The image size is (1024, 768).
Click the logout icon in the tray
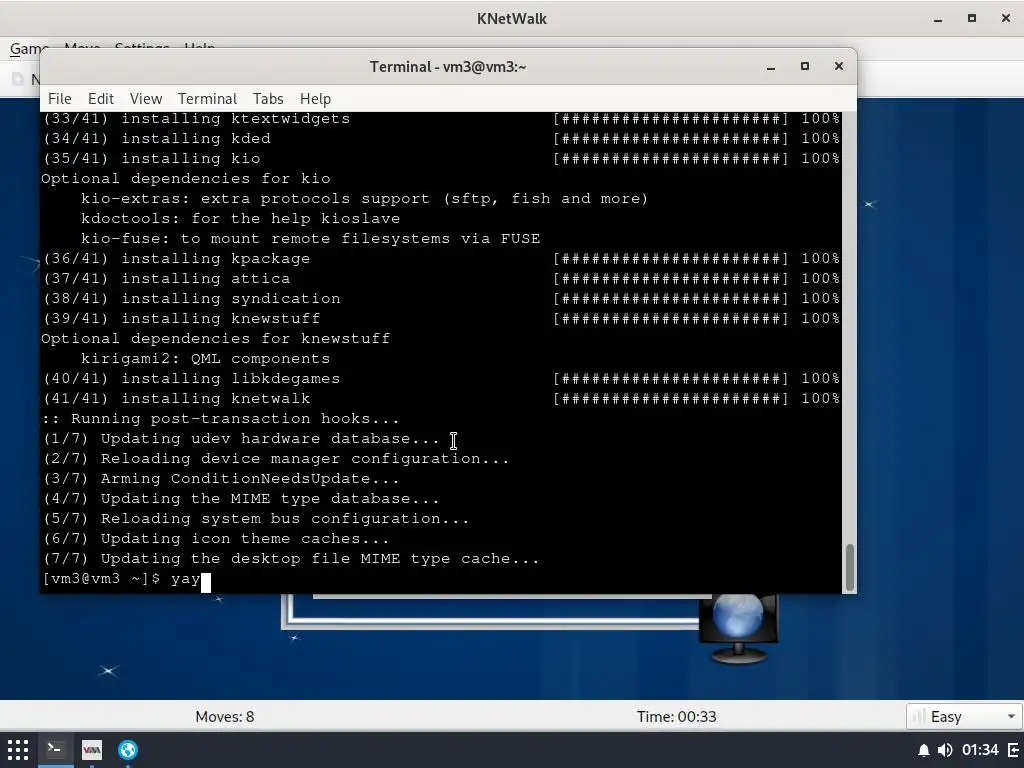(1014, 750)
